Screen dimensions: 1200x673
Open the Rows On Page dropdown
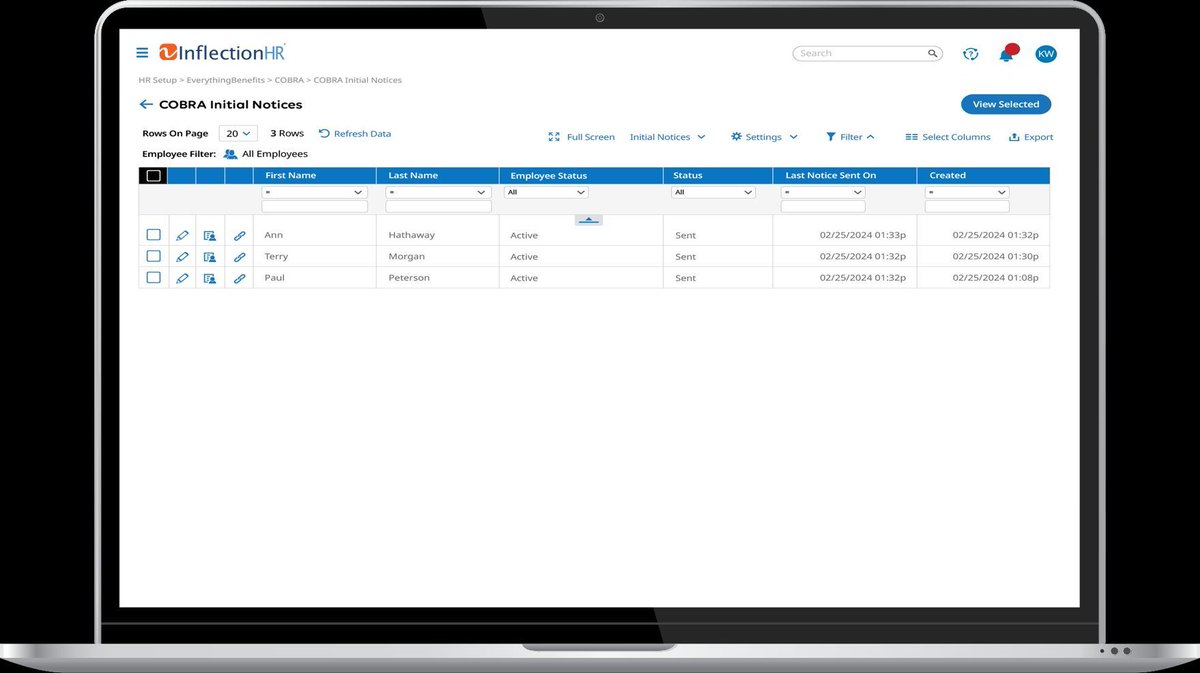tap(238, 133)
